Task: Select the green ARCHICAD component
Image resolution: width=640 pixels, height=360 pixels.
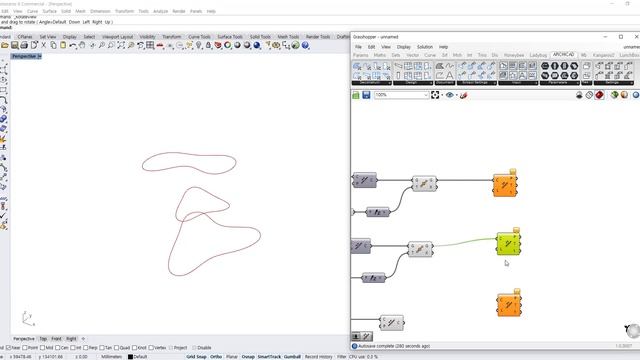Action: pyautogui.click(x=509, y=244)
